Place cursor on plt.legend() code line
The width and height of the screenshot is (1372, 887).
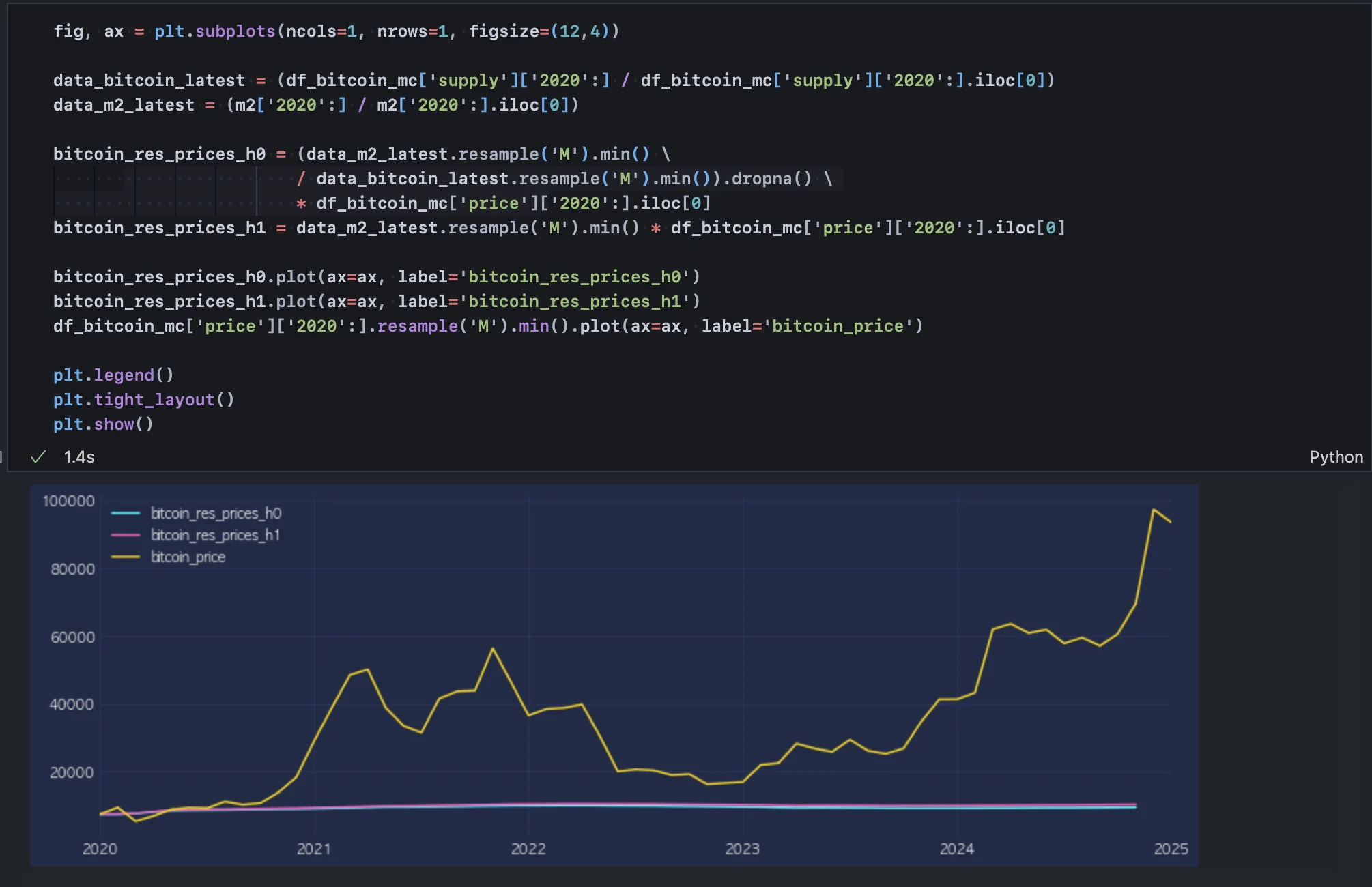113,375
